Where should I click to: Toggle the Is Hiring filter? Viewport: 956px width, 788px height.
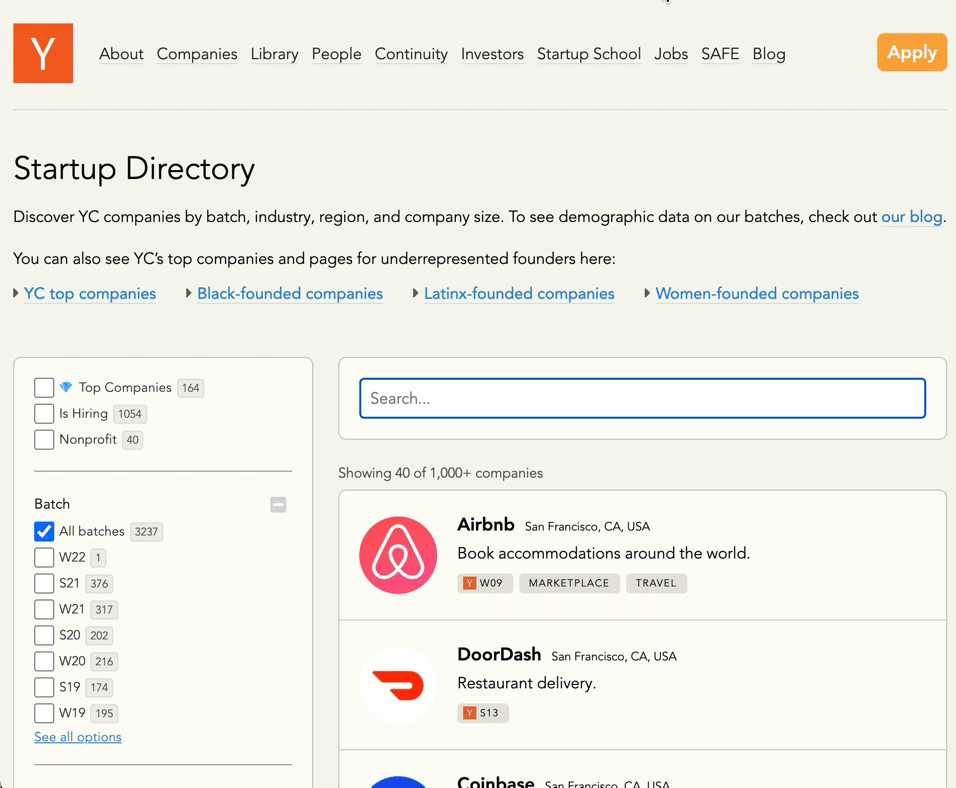pos(44,413)
